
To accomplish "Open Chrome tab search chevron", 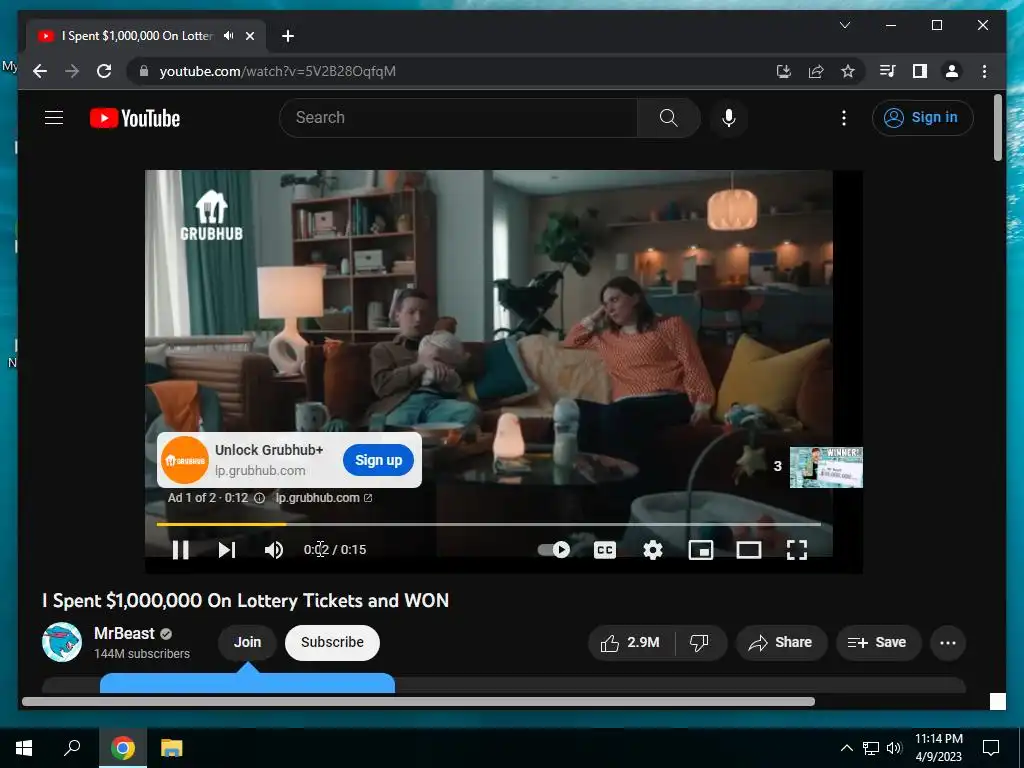I will click(844, 25).
